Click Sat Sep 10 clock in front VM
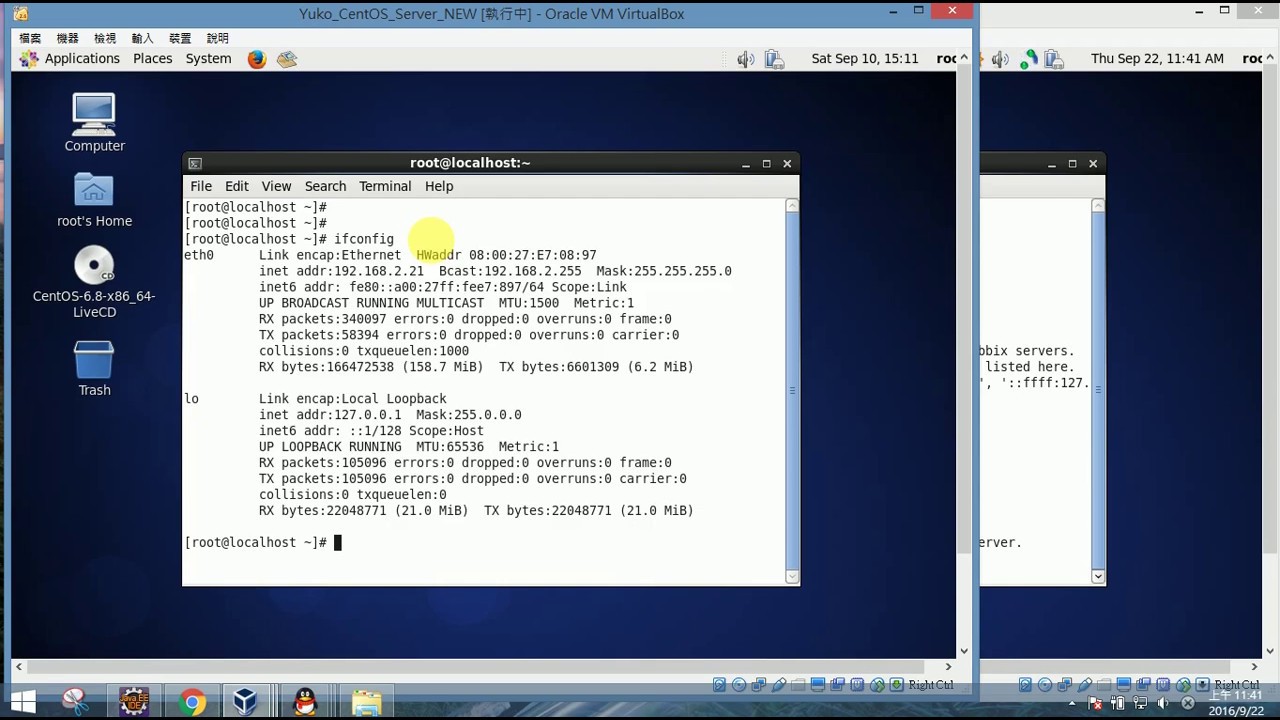This screenshot has height=720, width=1280. coord(865,59)
